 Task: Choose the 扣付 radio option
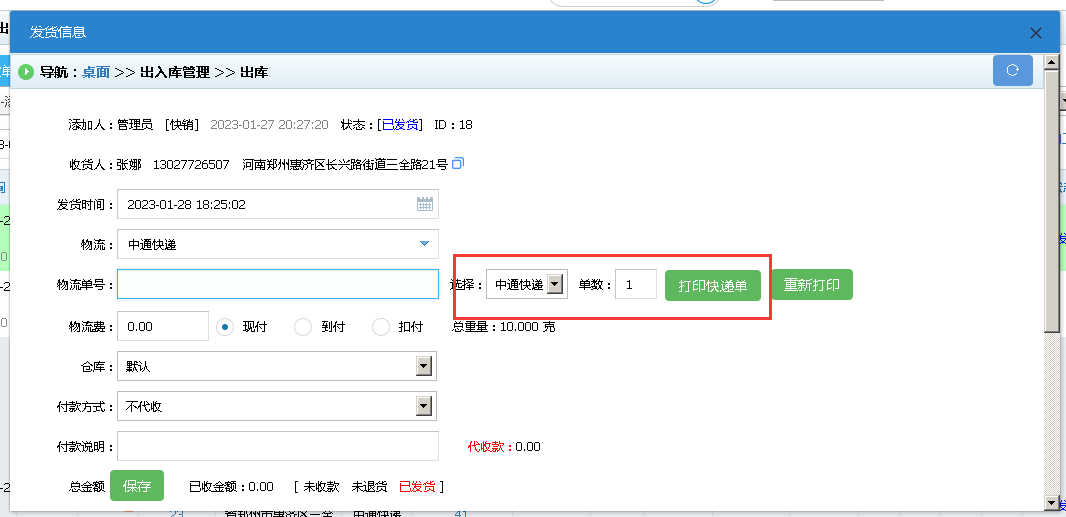381,326
